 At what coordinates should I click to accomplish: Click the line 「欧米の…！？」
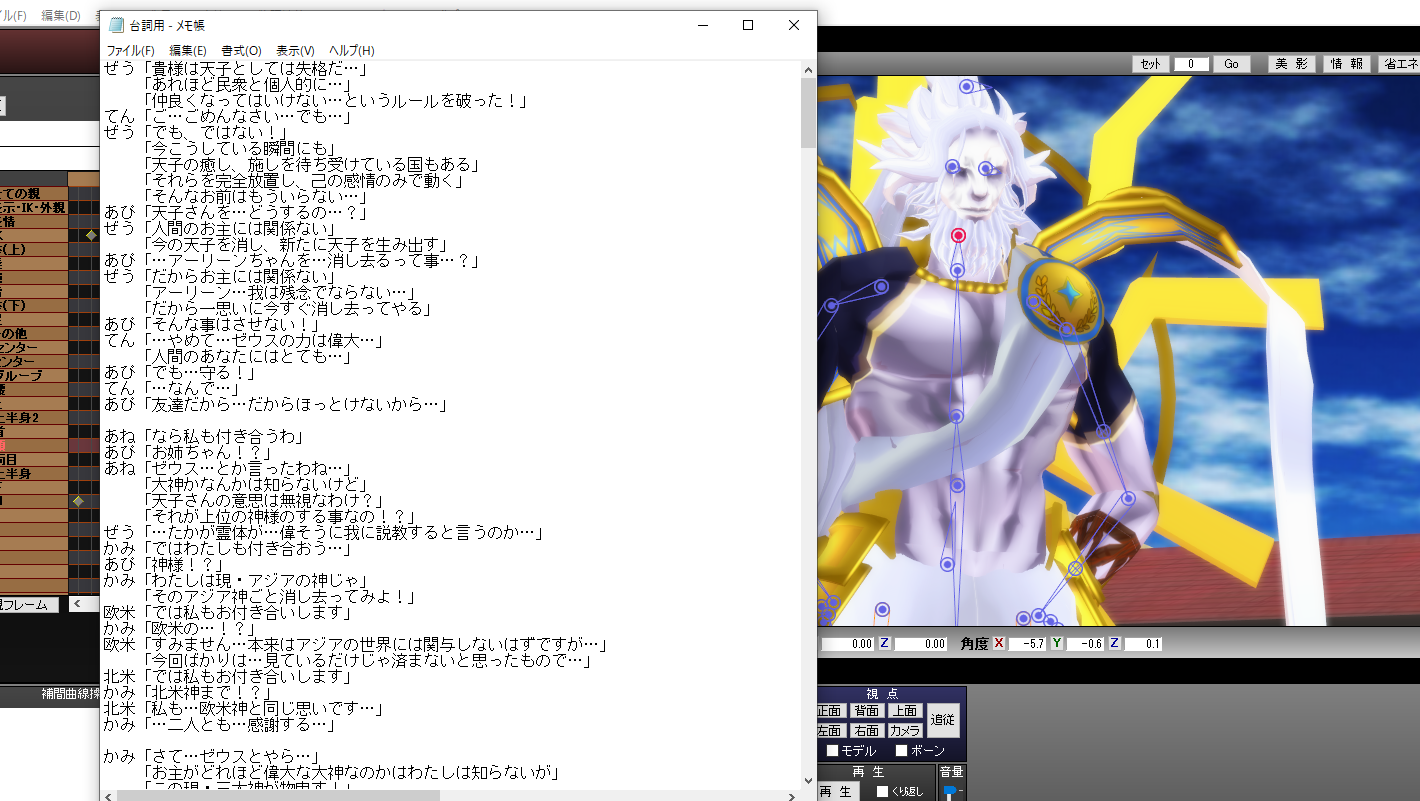pyautogui.click(x=200, y=628)
